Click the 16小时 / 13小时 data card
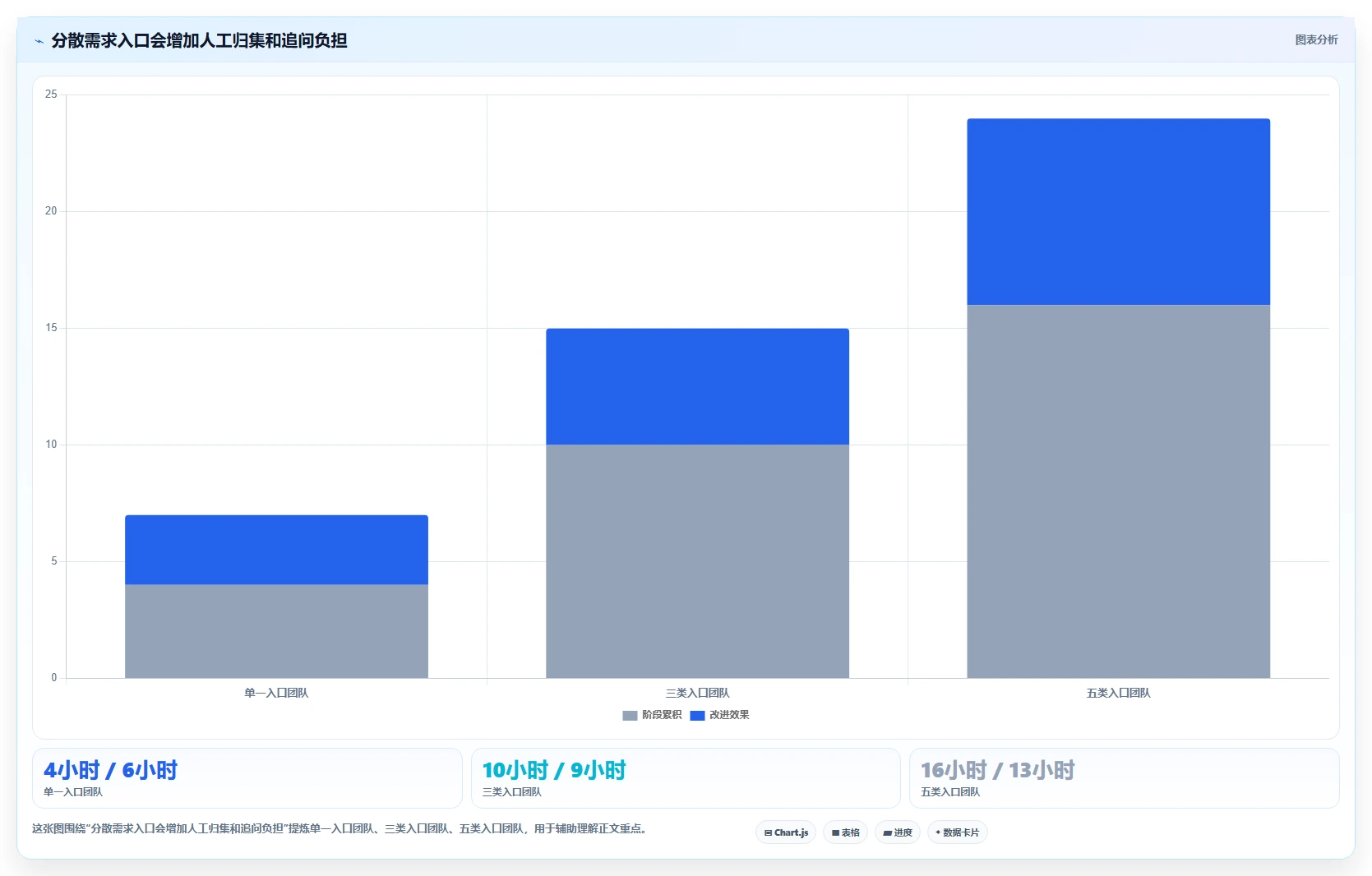1372x876 pixels. 1125,778
